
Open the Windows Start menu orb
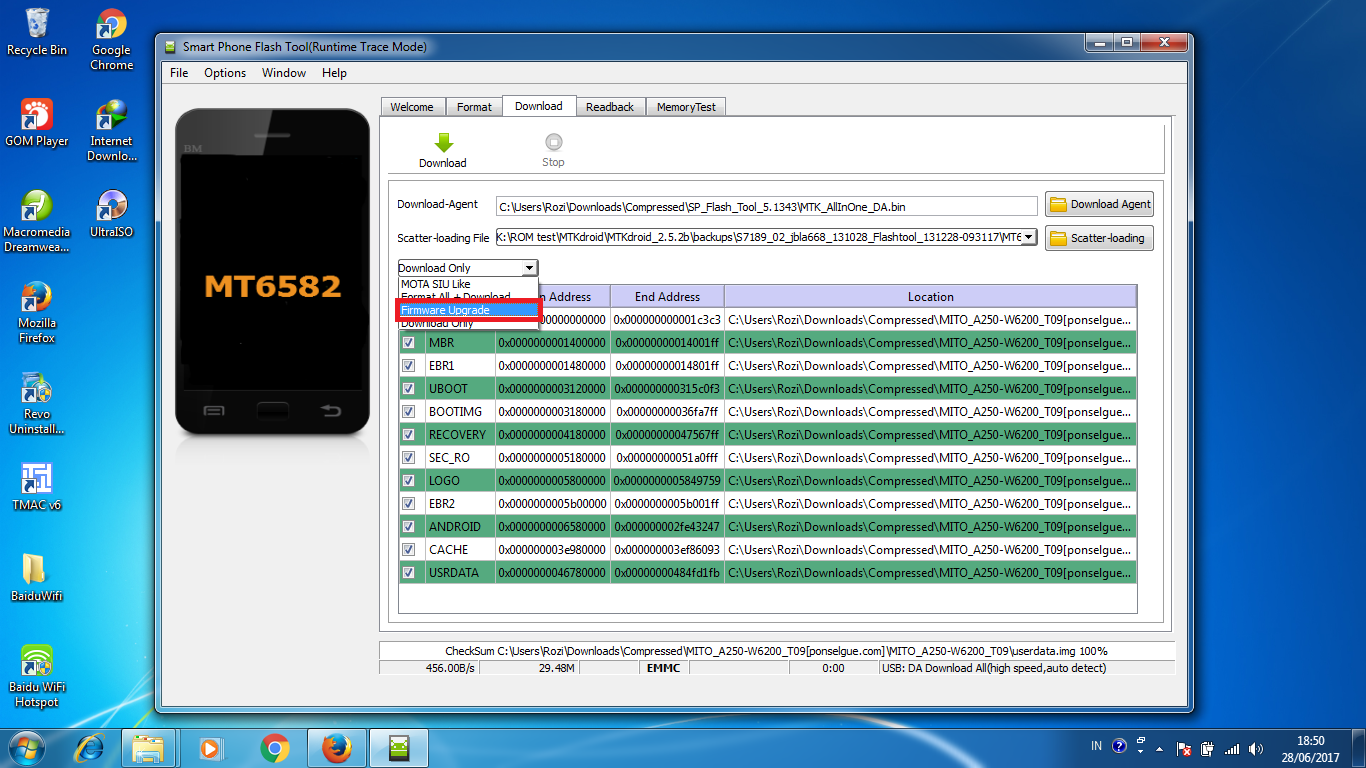(x=25, y=747)
